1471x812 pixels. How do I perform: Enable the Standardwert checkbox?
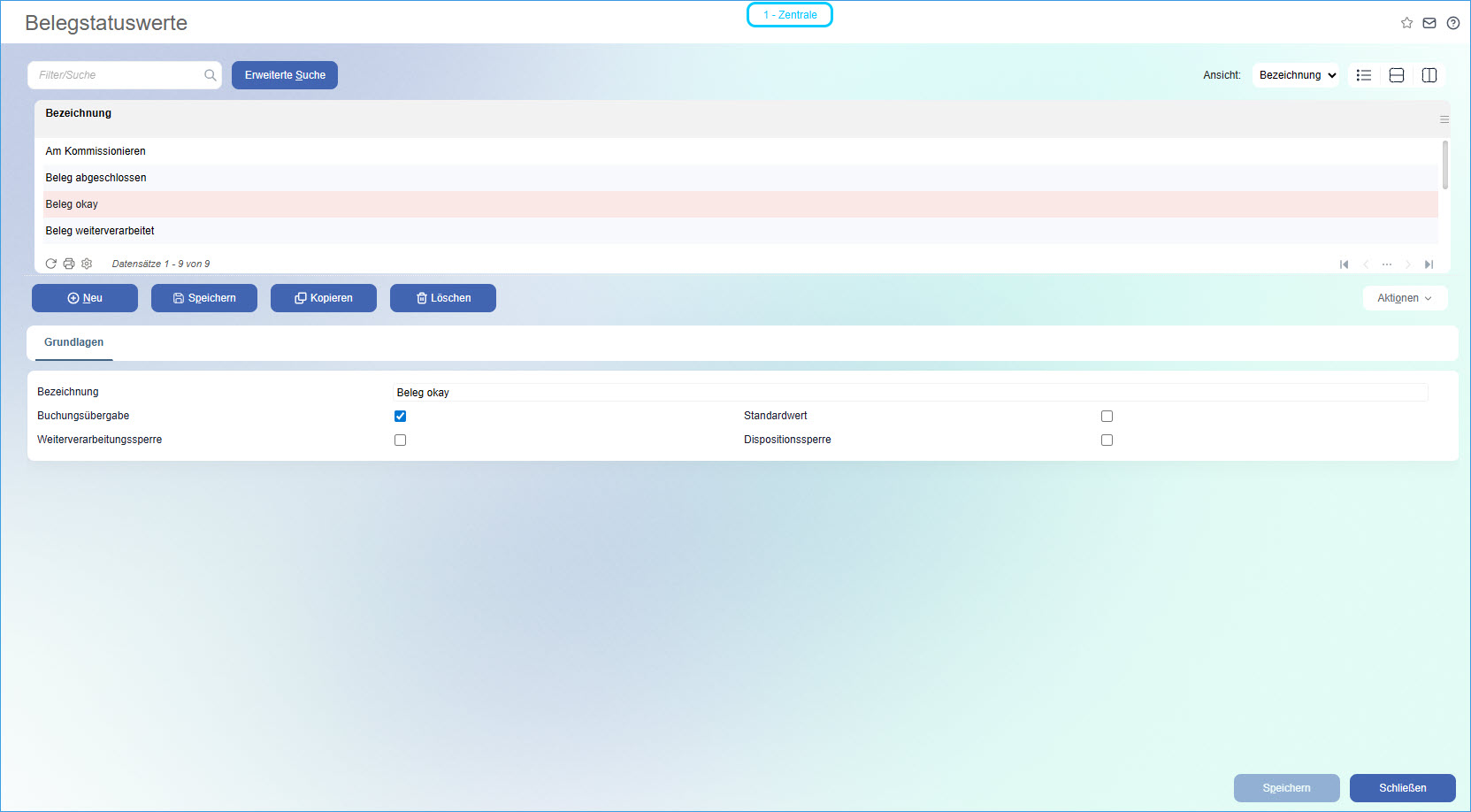[1107, 416]
